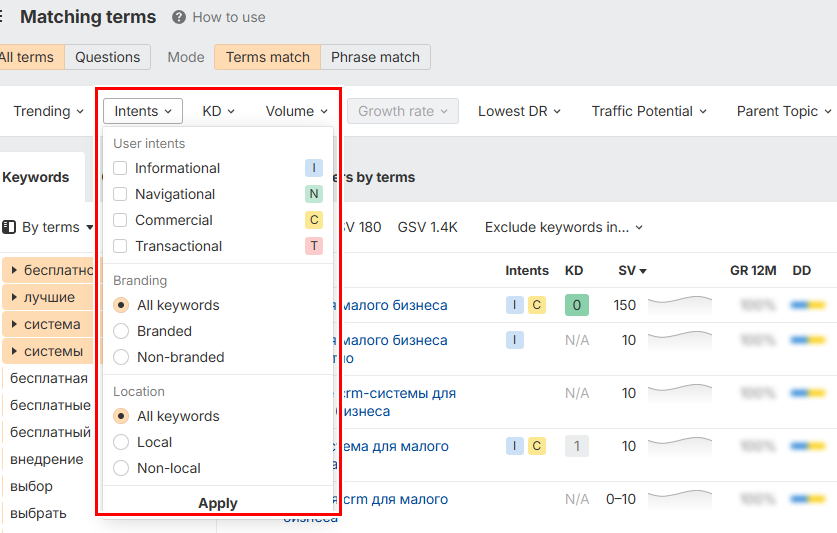Open the How to use link
The width and height of the screenshot is (837, 533).
pyautogui.click(x=229, y=18)
